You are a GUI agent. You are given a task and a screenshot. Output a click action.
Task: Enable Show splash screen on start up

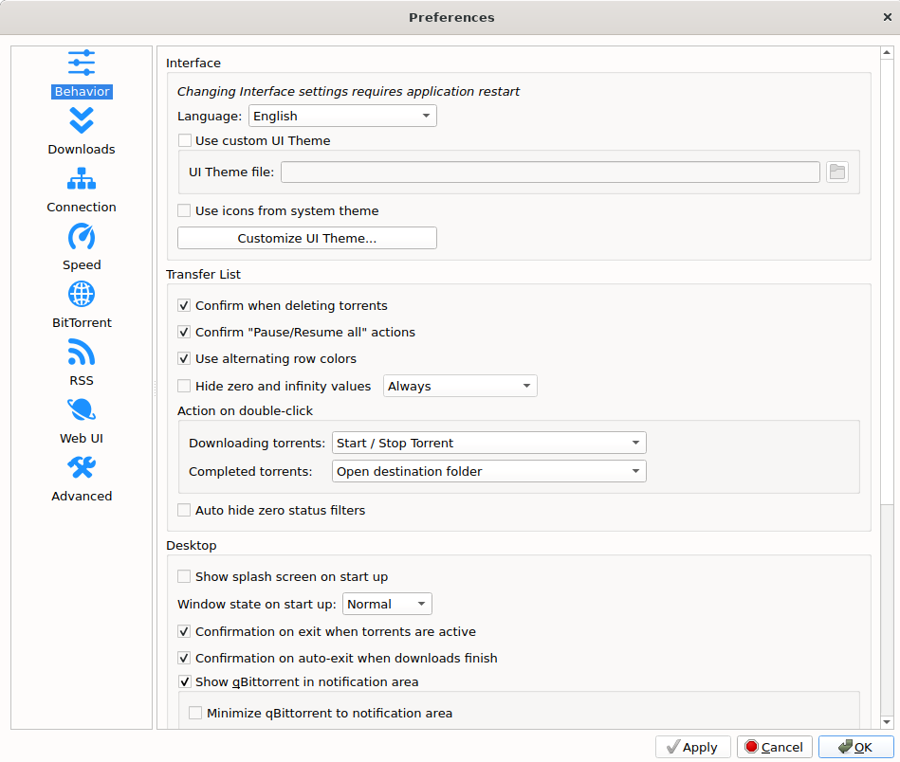point(184,576)
